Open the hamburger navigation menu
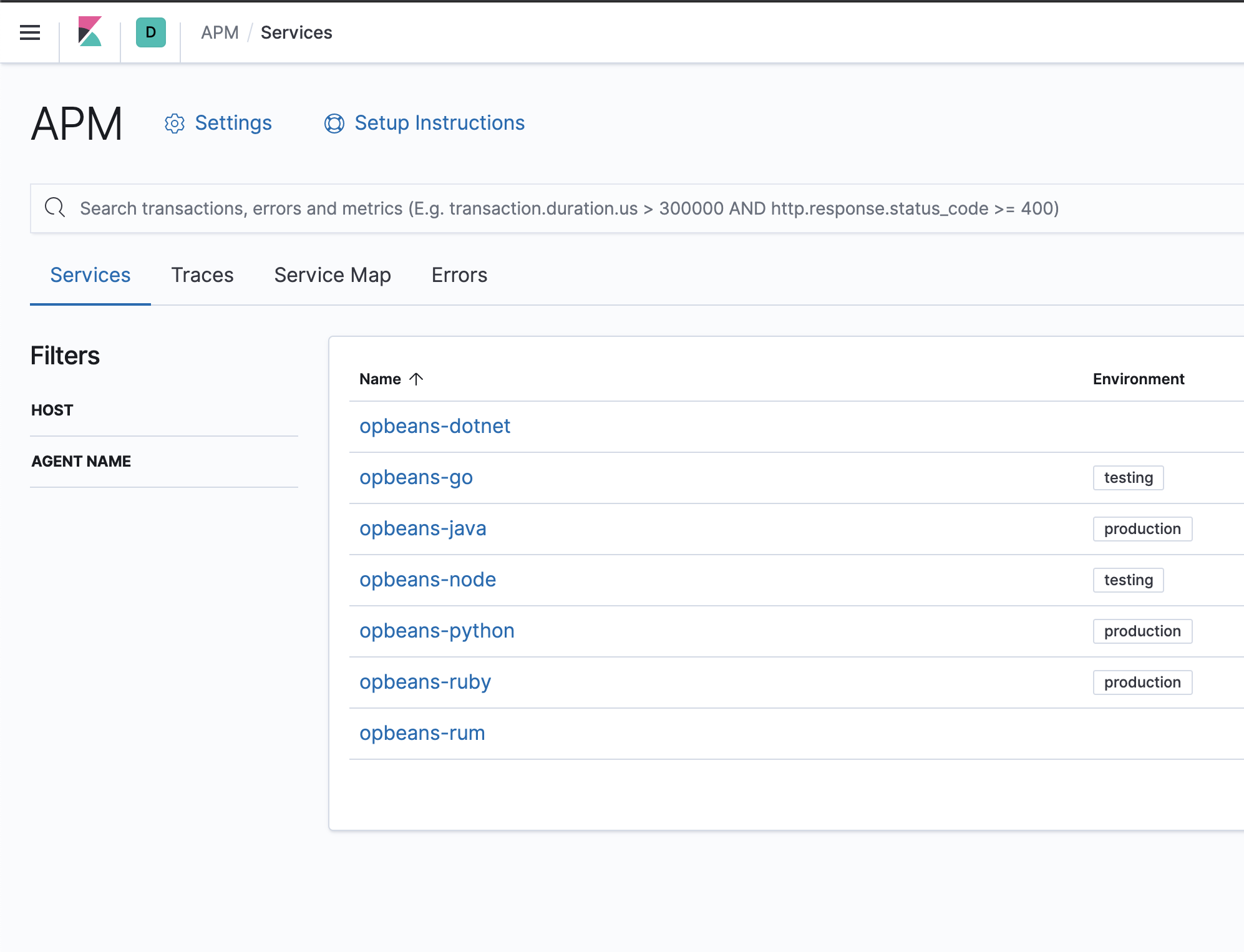The width and height of the screenshot is (1244, 952). (x=30, y=32)
